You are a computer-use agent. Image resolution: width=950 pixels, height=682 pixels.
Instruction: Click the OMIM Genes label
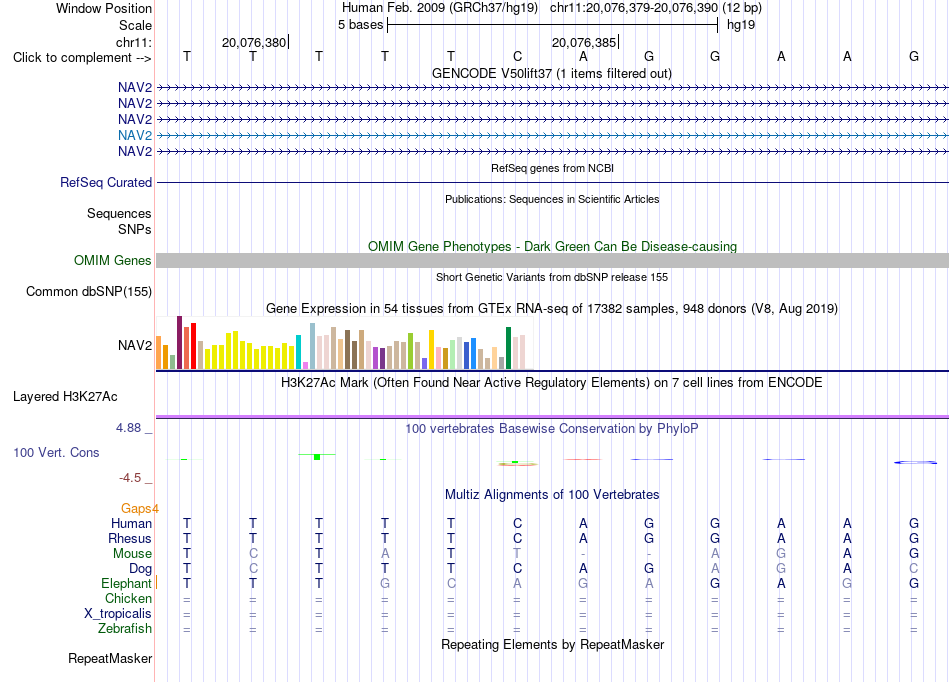[x=112, y=260]
